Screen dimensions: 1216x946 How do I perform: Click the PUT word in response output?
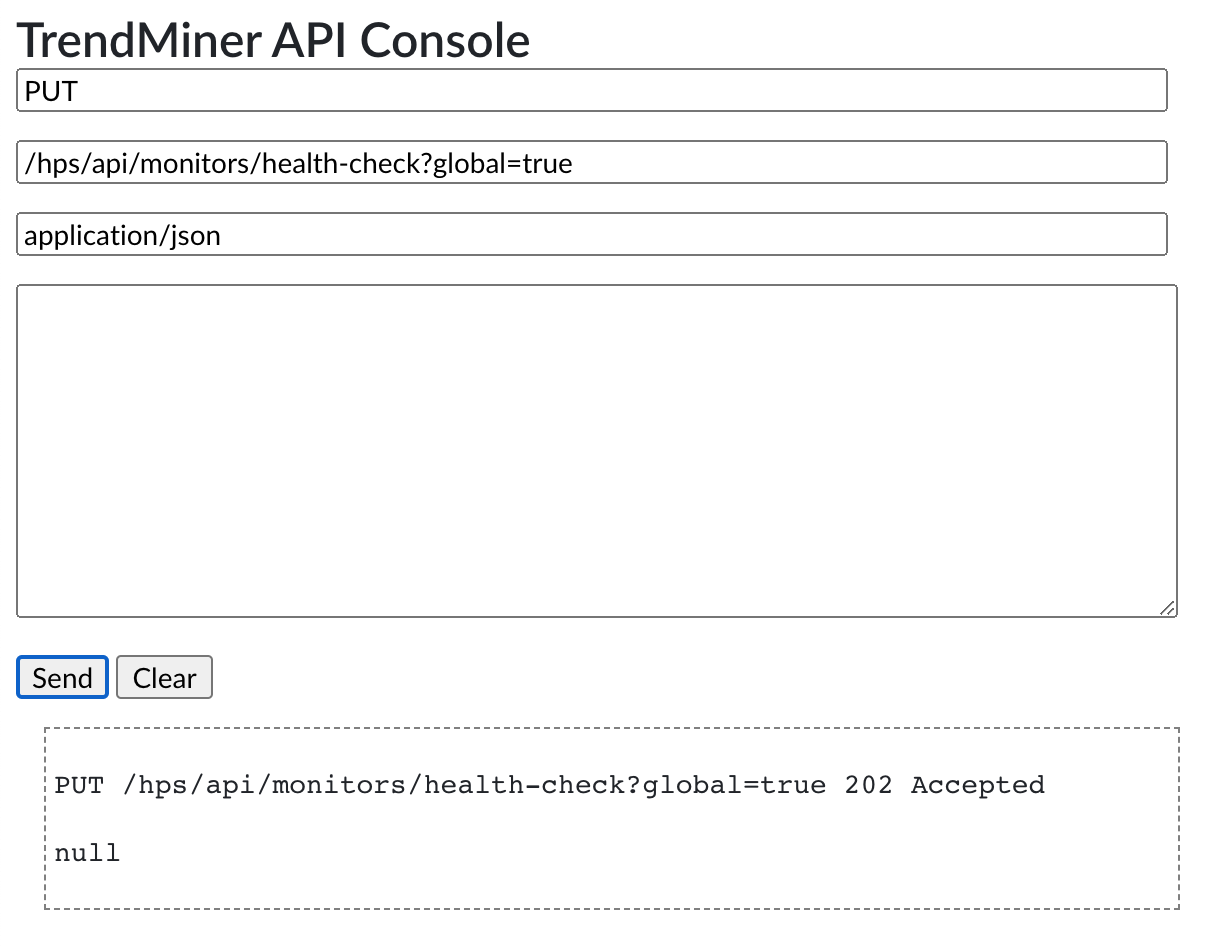tap(79, 786)
